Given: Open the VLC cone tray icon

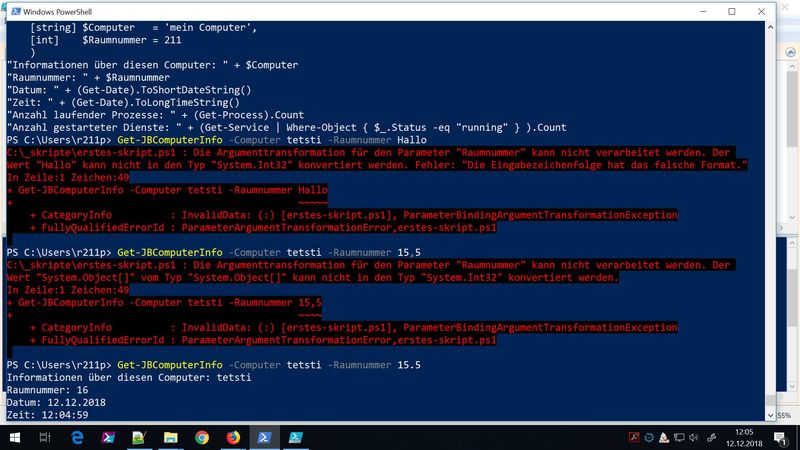Looking at the screenshot, I should [664, 438].
